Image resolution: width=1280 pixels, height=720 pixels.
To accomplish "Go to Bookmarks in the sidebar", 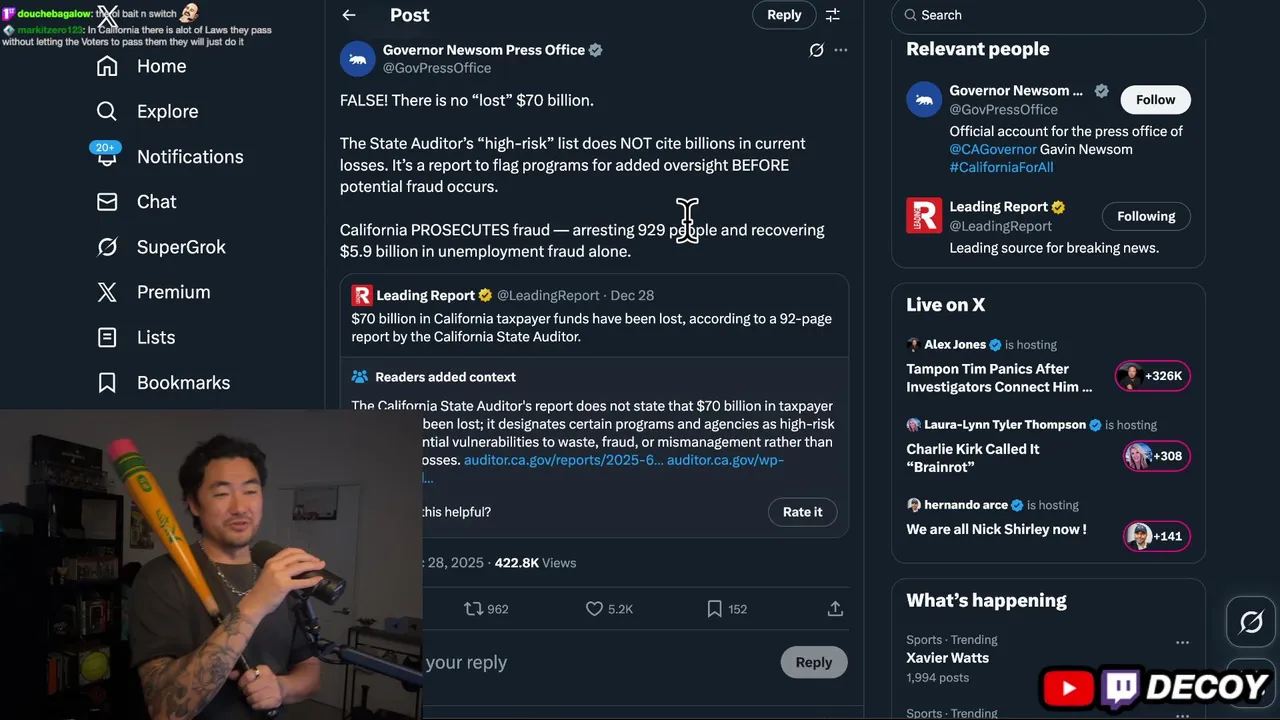I will [x=183, y=383].
